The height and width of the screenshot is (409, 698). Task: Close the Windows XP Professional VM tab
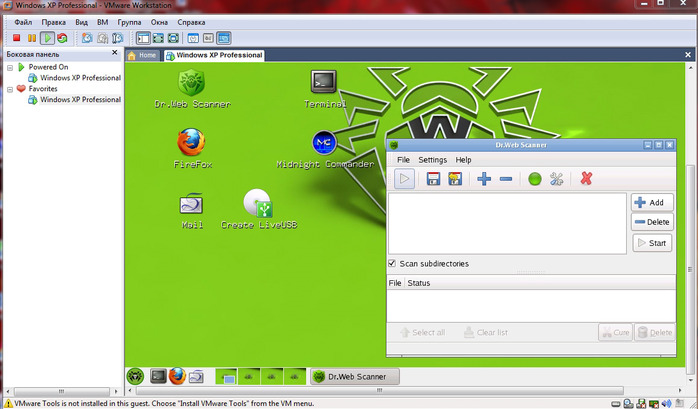[688, 55]
